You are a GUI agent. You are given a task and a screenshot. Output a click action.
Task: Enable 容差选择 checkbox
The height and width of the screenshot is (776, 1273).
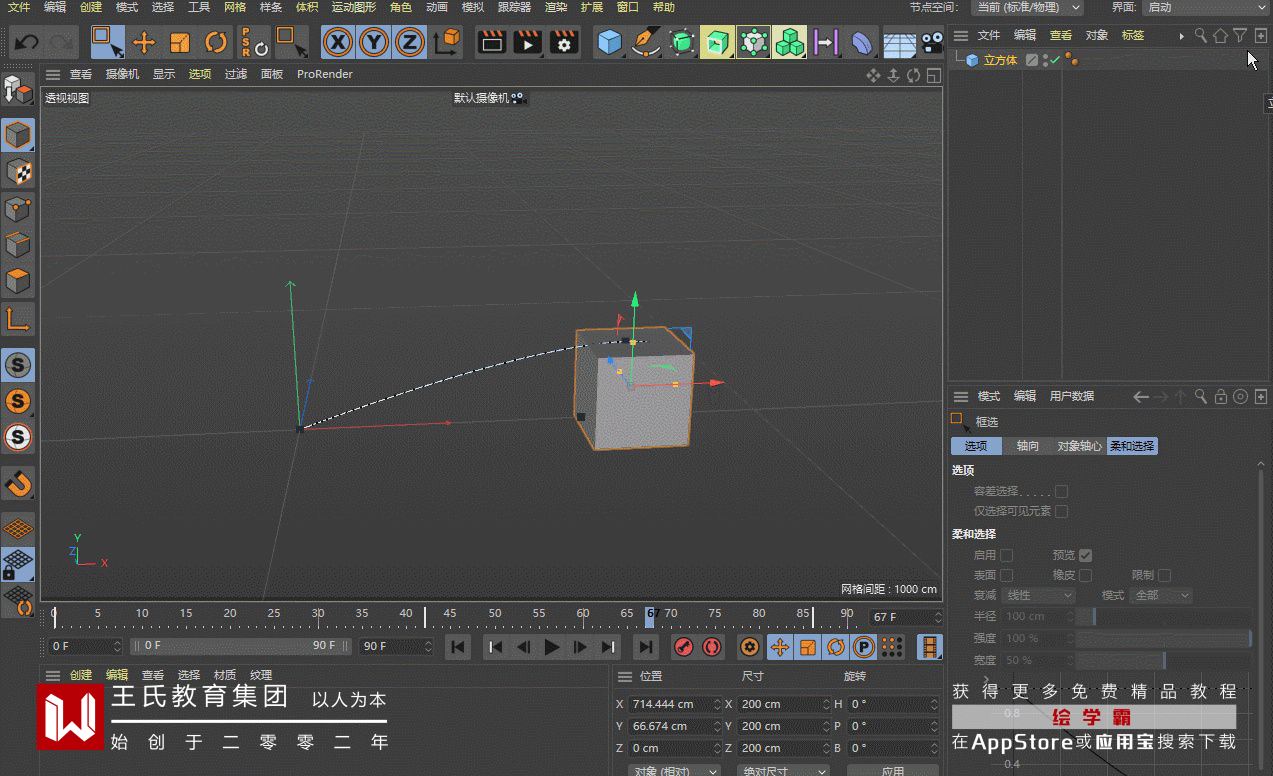click(x=1062, y=491)
